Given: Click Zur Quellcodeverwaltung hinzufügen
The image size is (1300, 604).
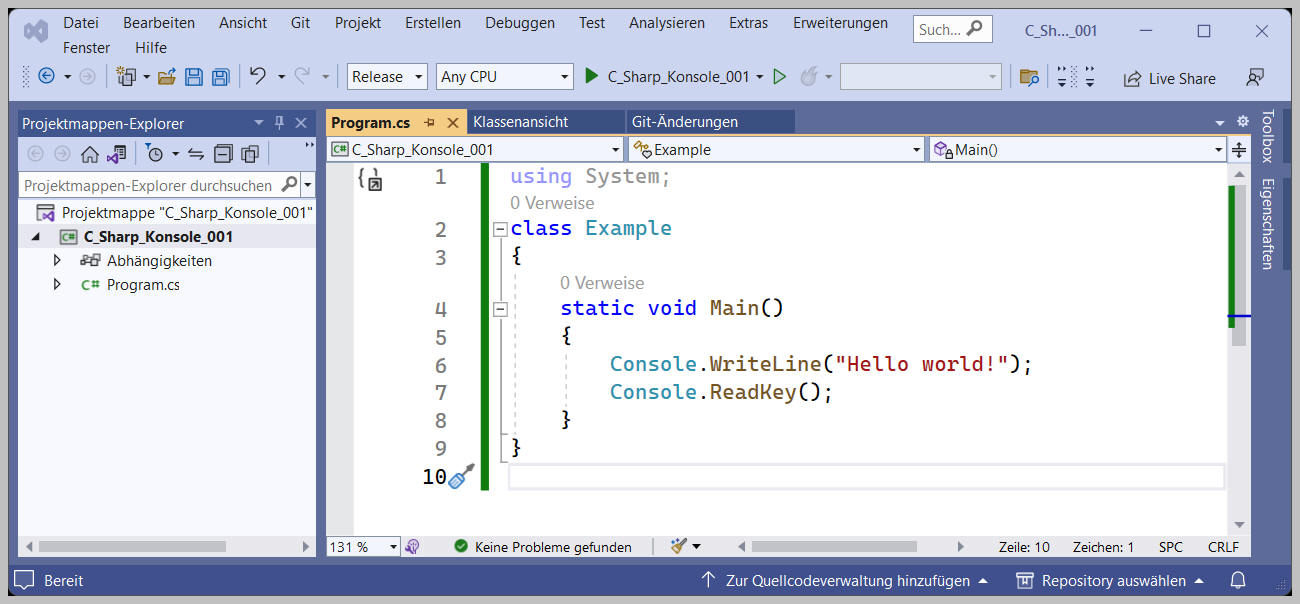Looking at the screenshot, I should [x=844, y=580].
